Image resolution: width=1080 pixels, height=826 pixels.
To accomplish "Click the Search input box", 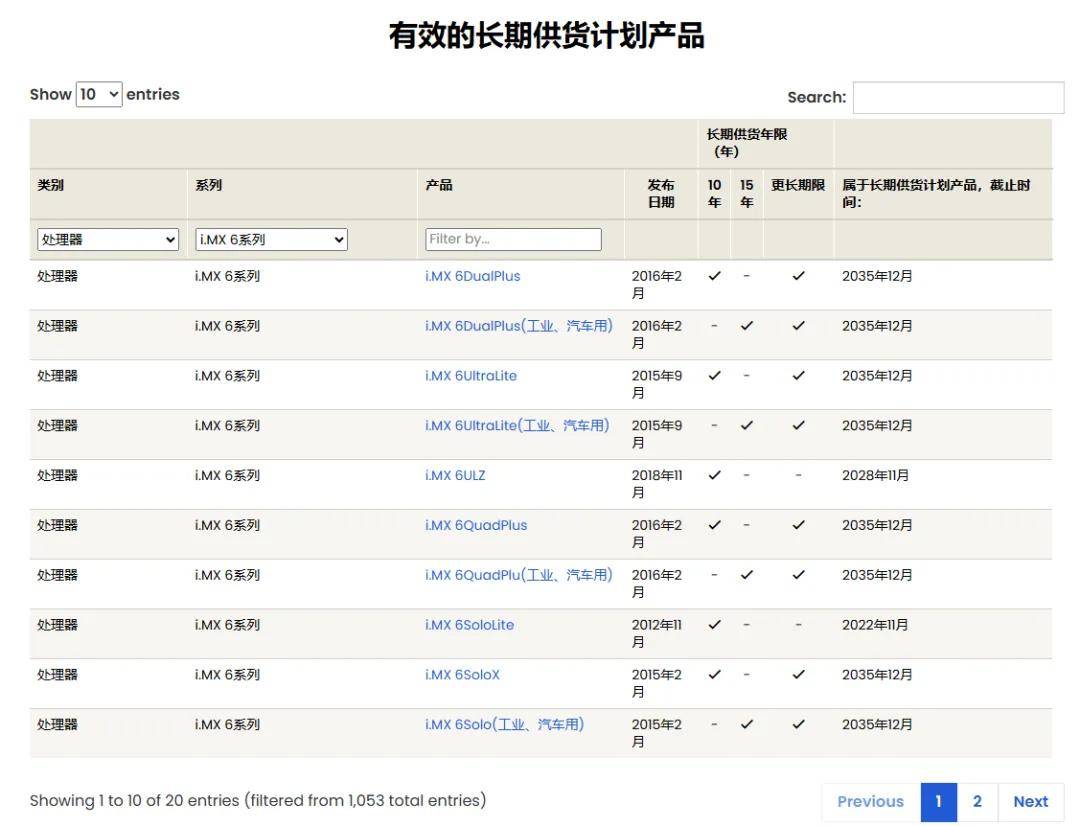I will pos(958,97).
